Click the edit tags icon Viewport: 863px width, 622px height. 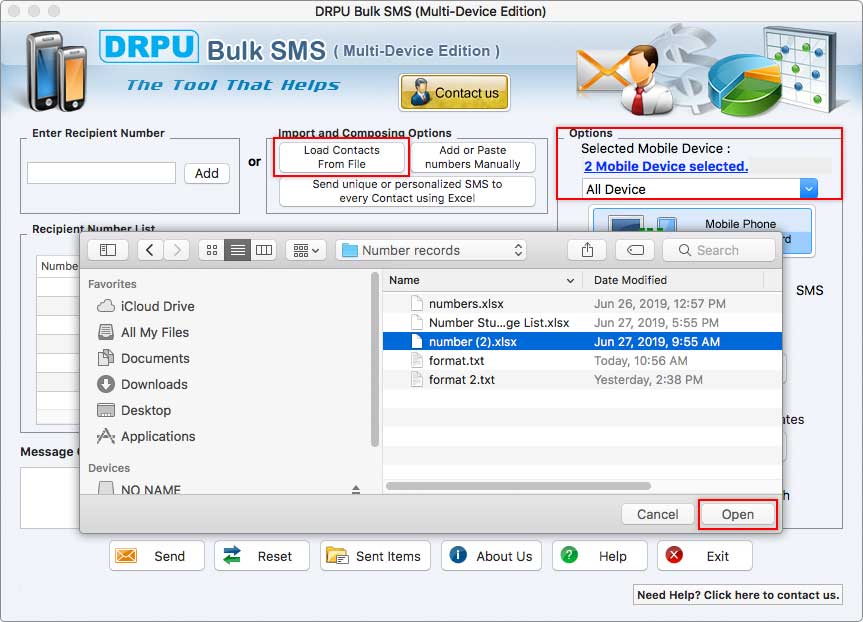pos(635,250)
